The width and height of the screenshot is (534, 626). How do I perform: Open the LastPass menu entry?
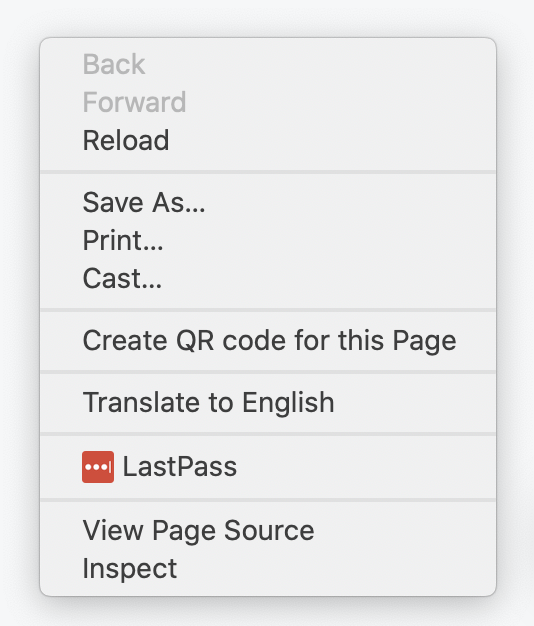[268, 467]
